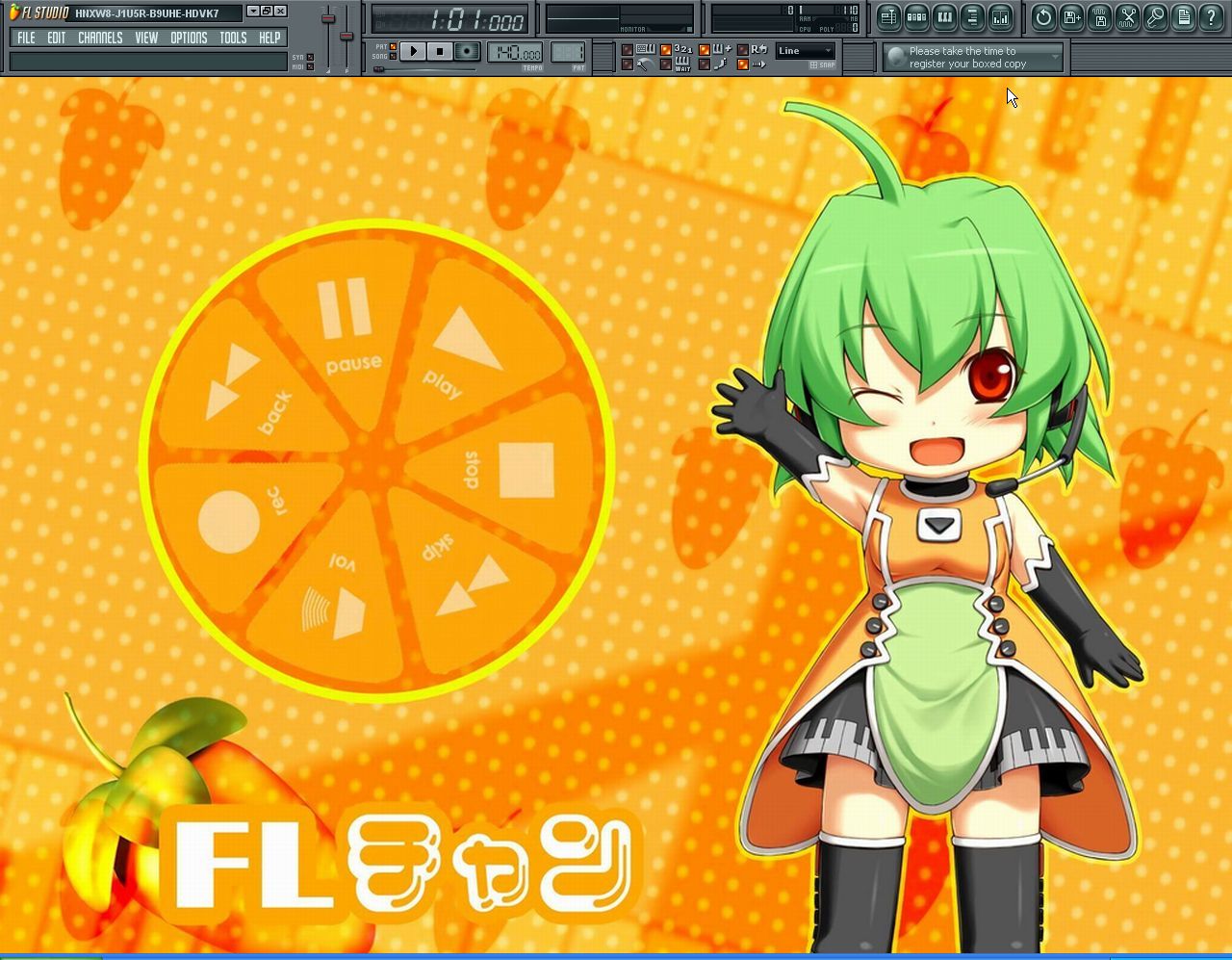Arm recording with the Record button
Screen dimensions: 1232x960
tap(467, 51)
